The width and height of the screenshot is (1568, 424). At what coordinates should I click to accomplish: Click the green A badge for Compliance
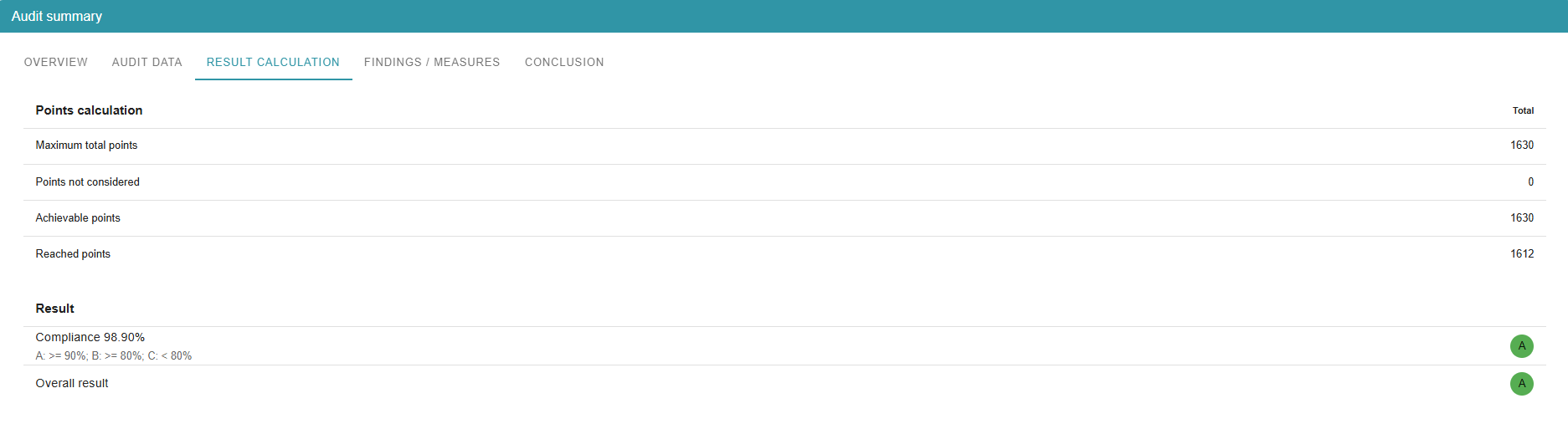pos(1521,346)
